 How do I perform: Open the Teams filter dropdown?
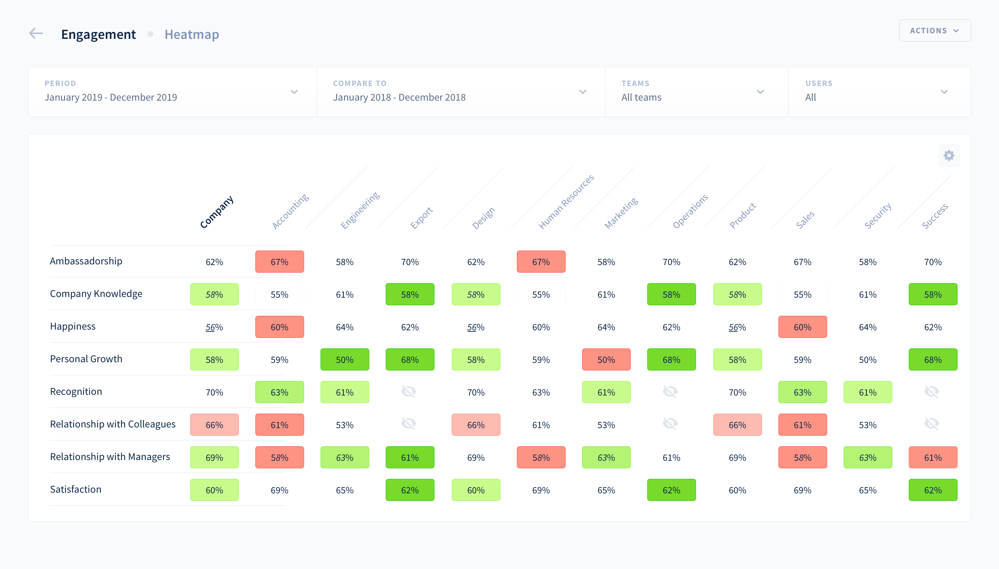point(696,92)
